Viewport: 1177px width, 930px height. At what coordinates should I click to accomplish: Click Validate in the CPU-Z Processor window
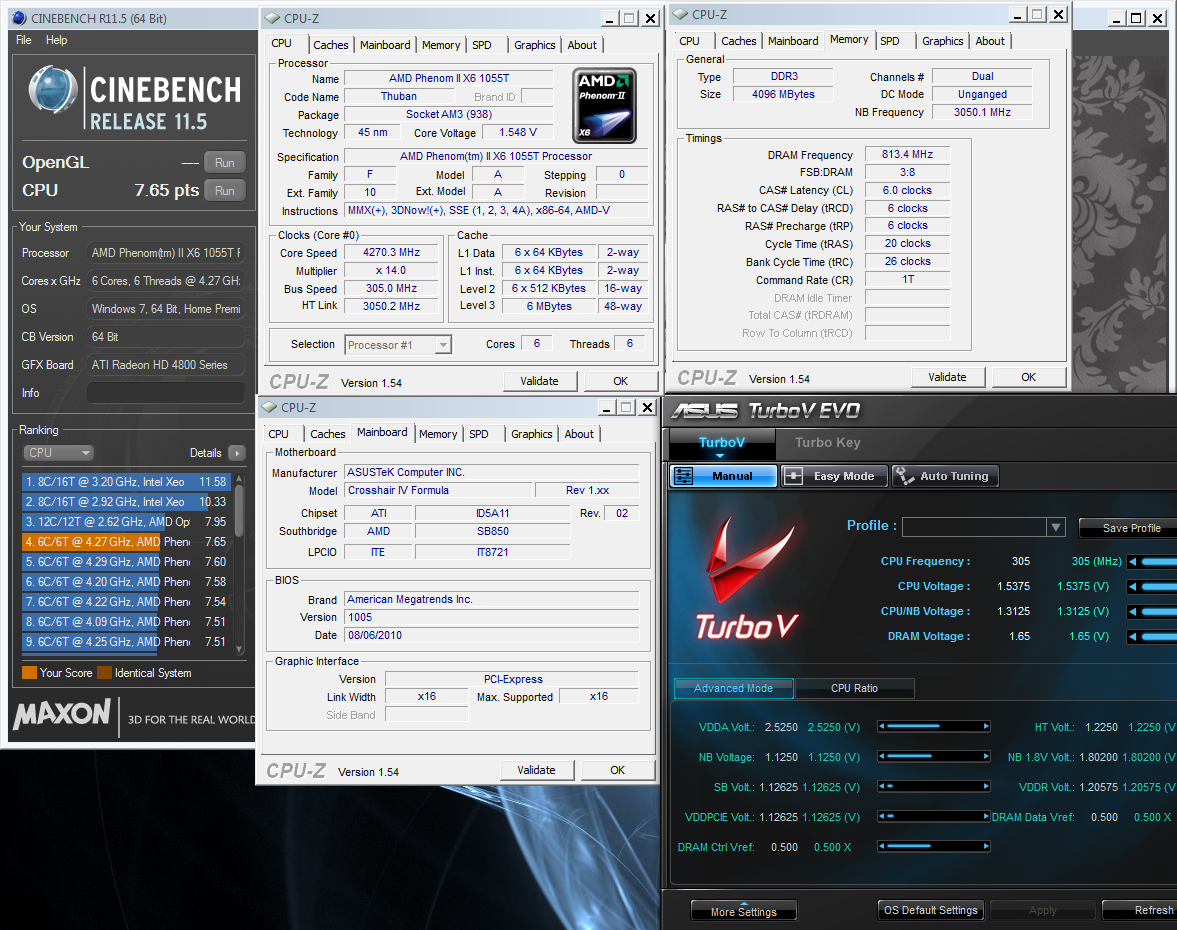[540, 381]
